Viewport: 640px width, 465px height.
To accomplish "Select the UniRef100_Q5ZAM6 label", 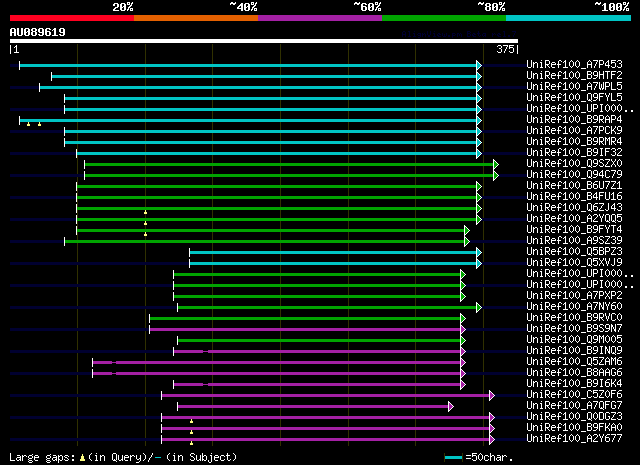I will [x=574, y=362].
